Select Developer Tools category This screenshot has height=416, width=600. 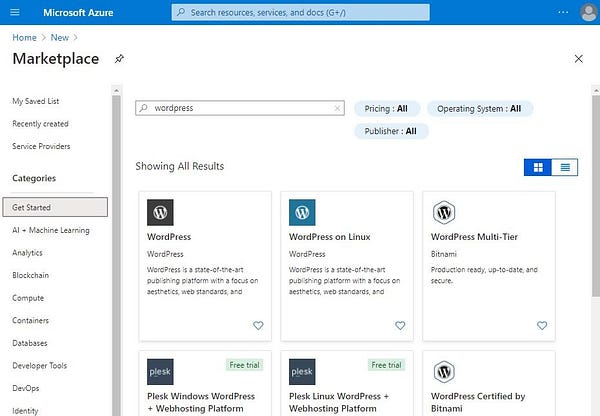(x=39, y=366)
